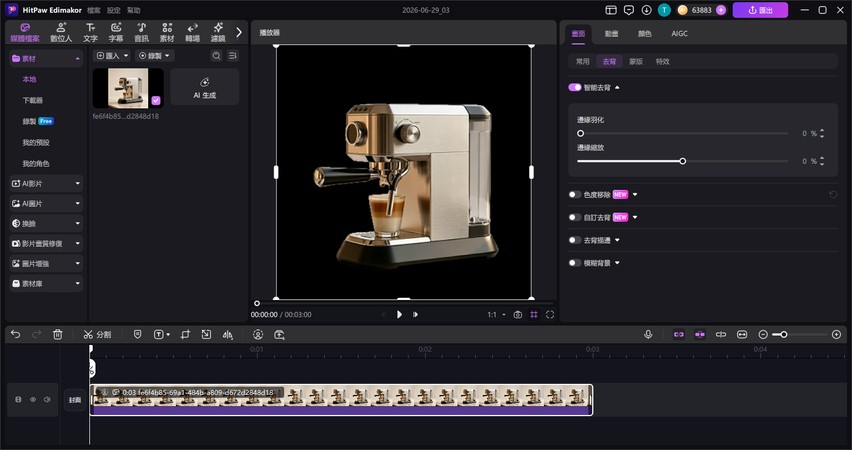Open the layout switcher icon in title bar
Image resolution: width=852 pixels, height=450 pixels.
pyautogui.click(x=611, y=10)
